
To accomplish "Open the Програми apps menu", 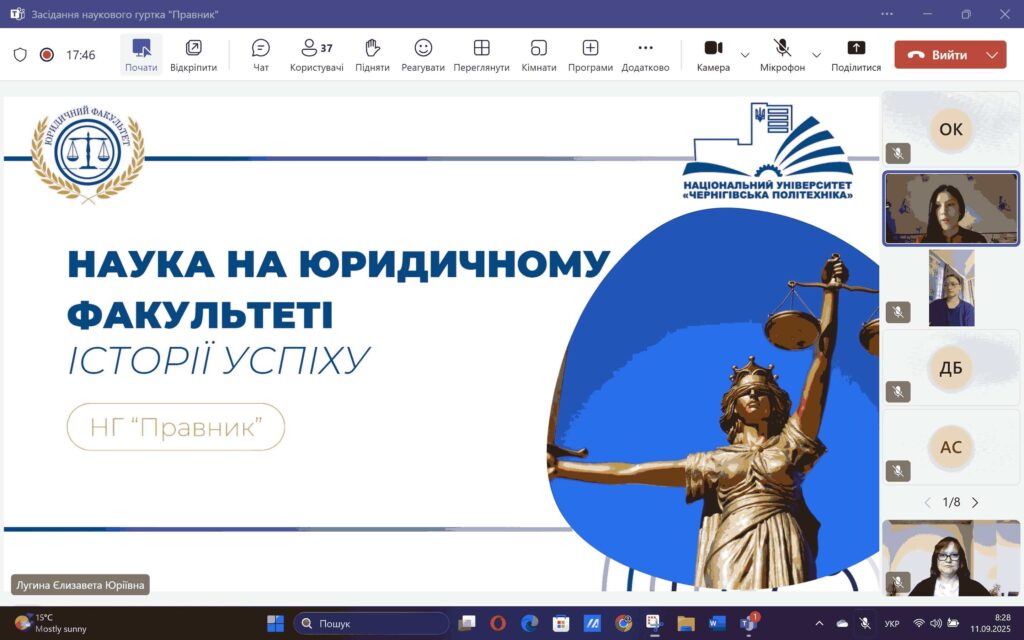I will point(590,55).
